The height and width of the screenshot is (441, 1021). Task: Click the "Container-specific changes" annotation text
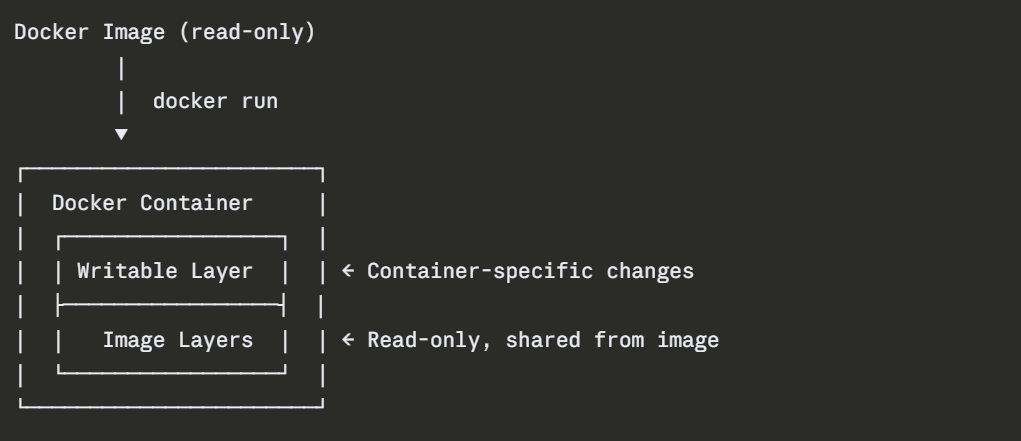pos(530,271)
